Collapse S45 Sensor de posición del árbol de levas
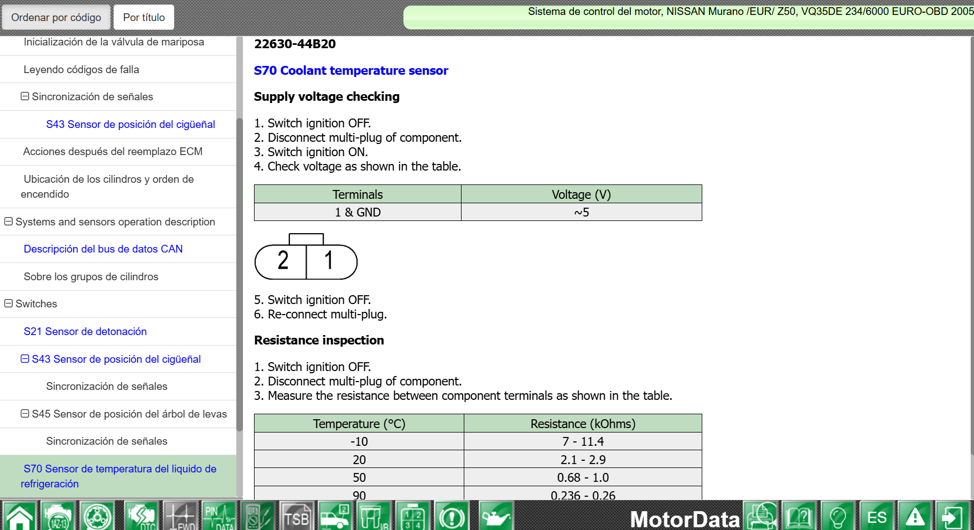 pos(25,413)
